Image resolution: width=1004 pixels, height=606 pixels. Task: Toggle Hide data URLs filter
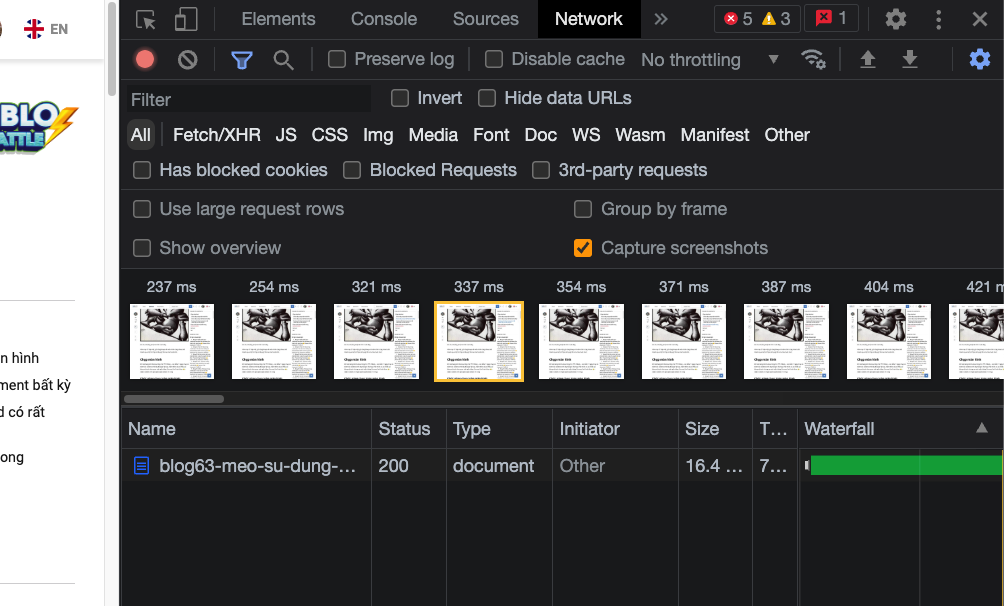[487, 98]
